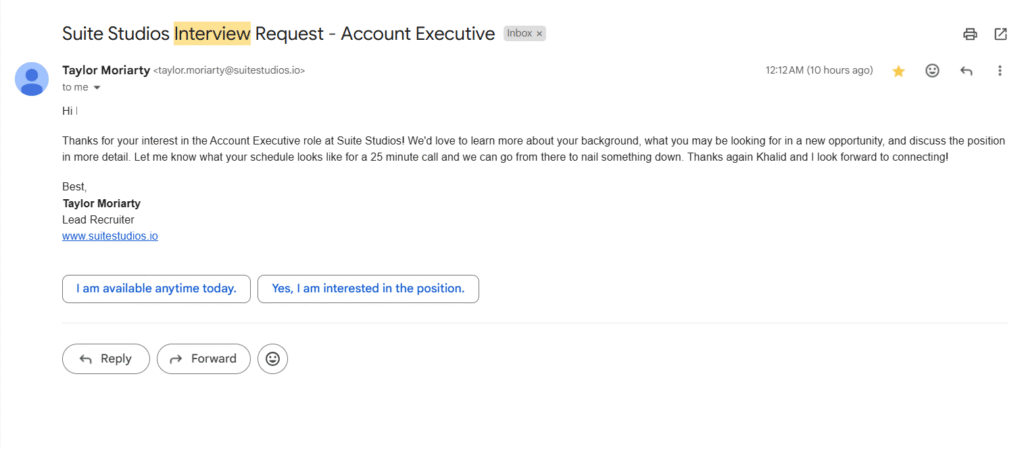The image size is (1024, 449).
Task: Open the three-dot More options menu
Action: click(x=999, y=70)
